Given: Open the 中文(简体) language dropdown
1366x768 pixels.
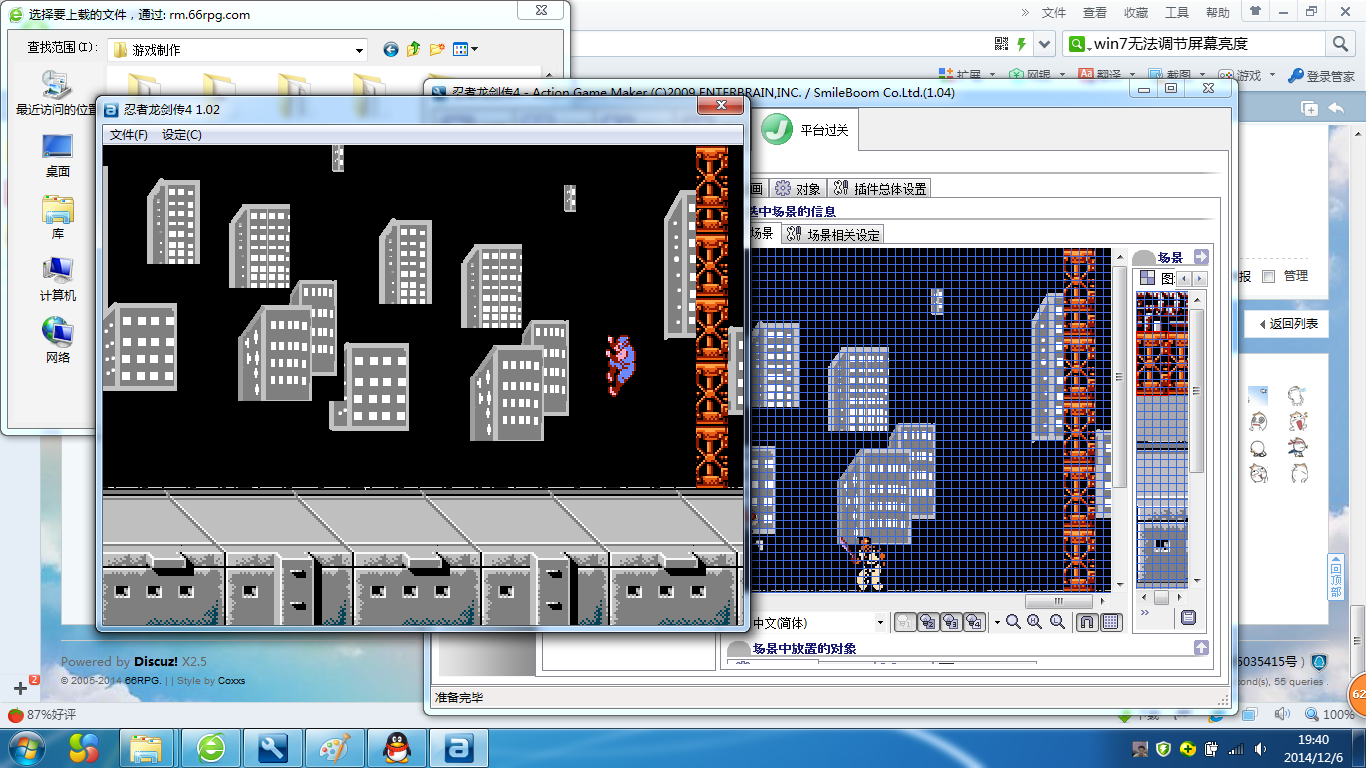Looking at the screenshot, I should click(880, 622).
